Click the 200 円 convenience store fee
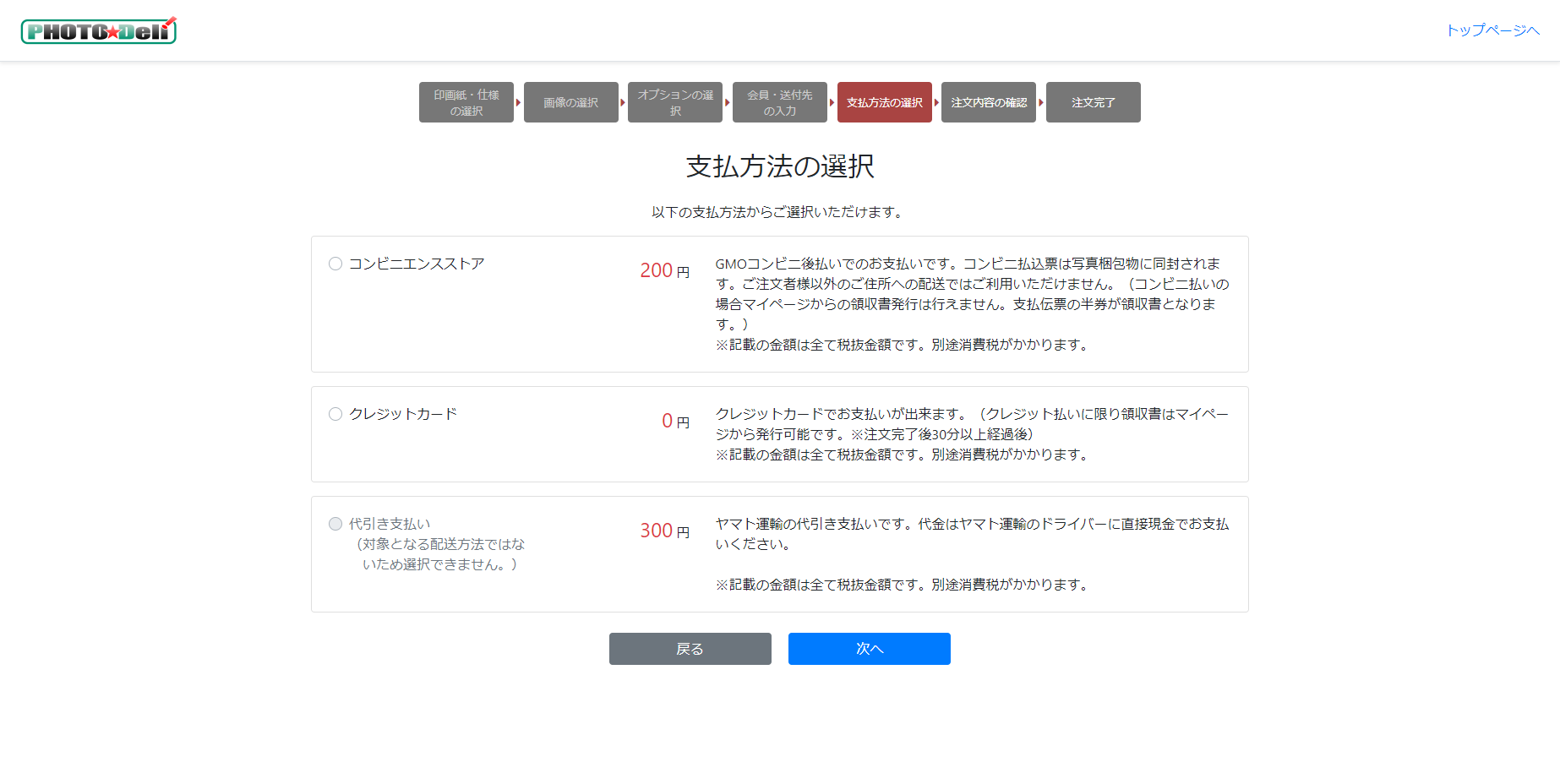Image resolution: width=1560 pixels, height=784 pixels. tap(664, 270)
